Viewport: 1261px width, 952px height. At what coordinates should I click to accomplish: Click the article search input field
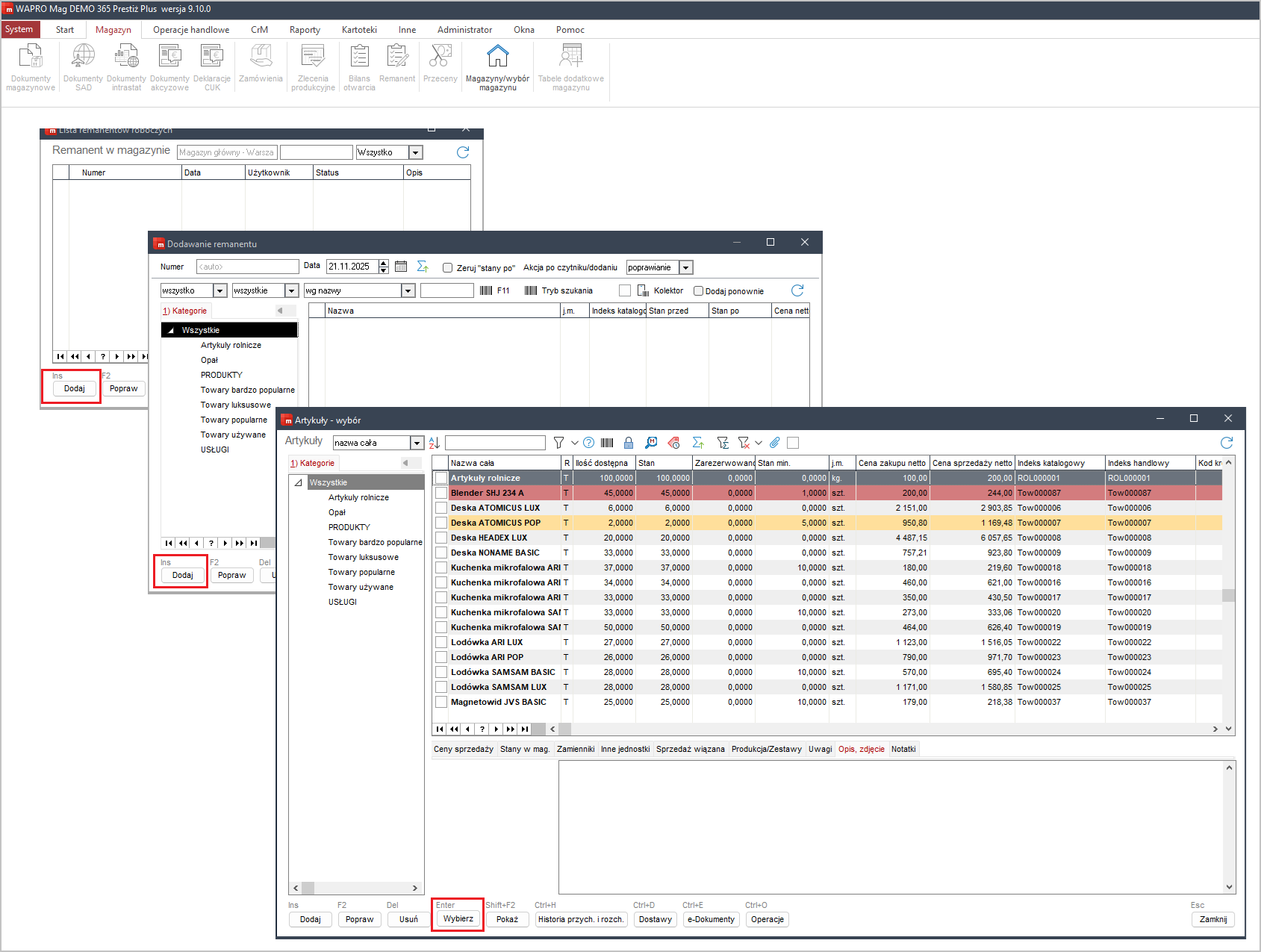click(x=495, y=443)
